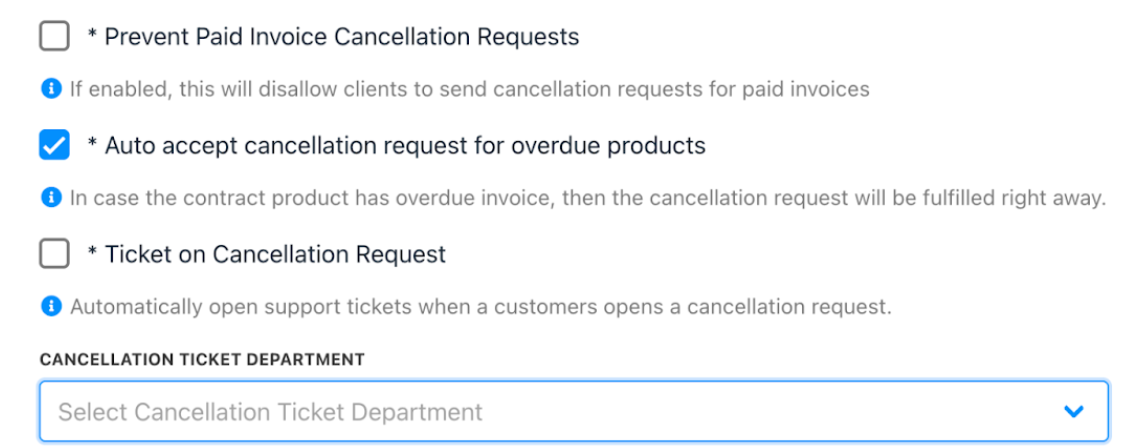
Task: Click empty area right of dropdown placeholder
Action: pyautogui.click(x=773, y=412)
